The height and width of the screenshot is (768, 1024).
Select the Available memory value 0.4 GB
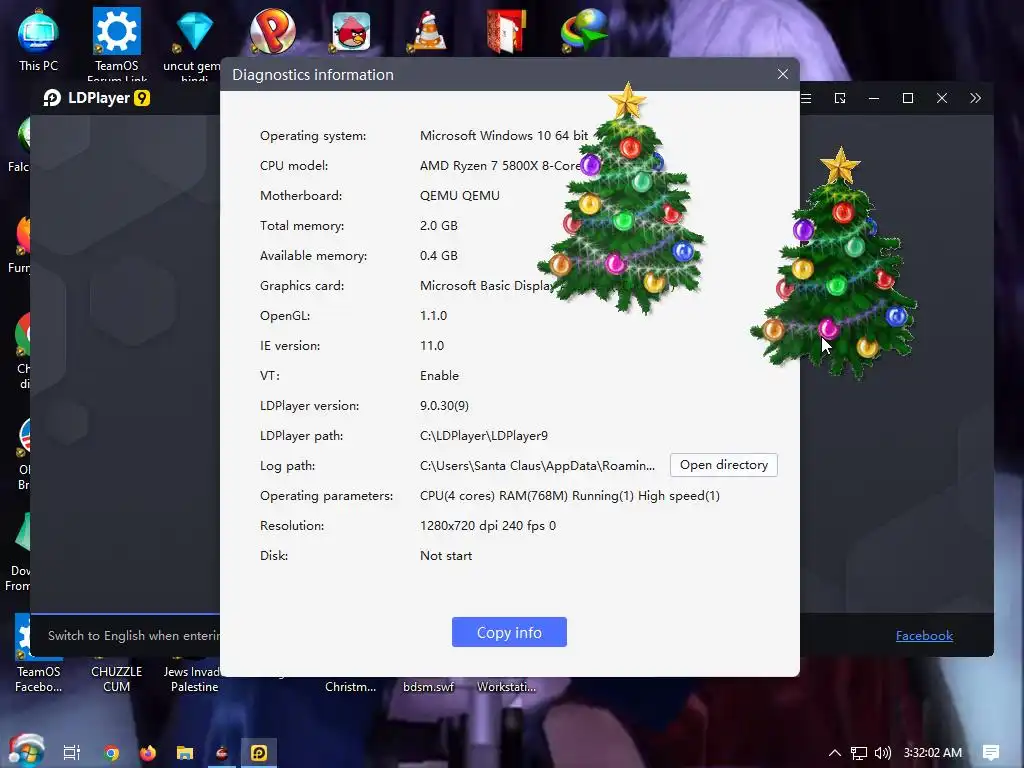439,255
